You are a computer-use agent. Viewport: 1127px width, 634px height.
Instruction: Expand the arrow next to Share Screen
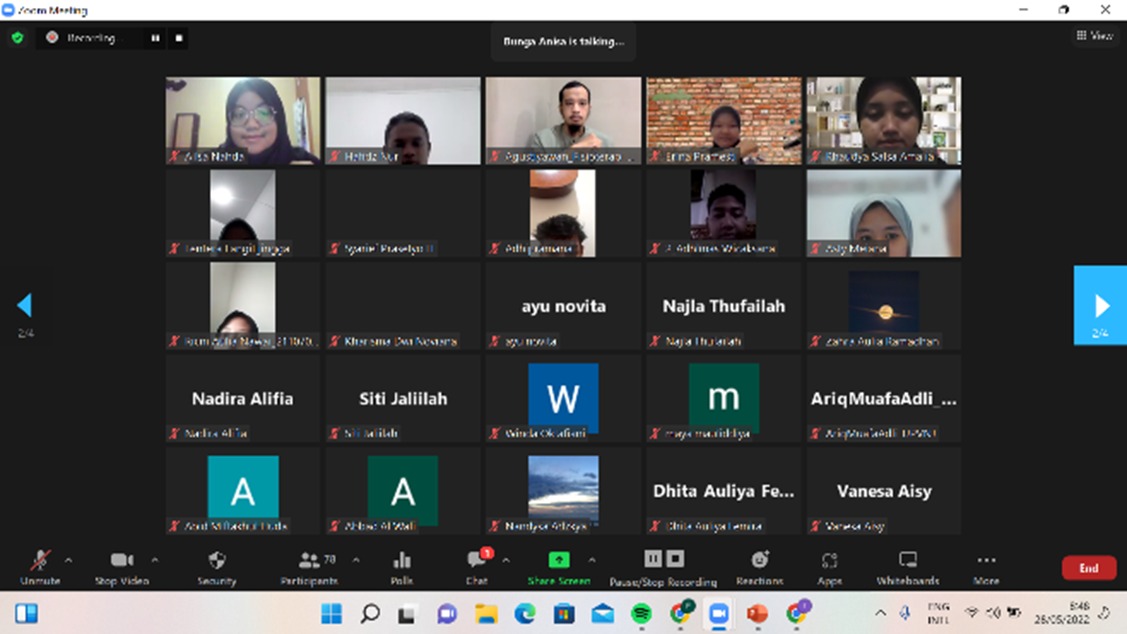[592, 560]
